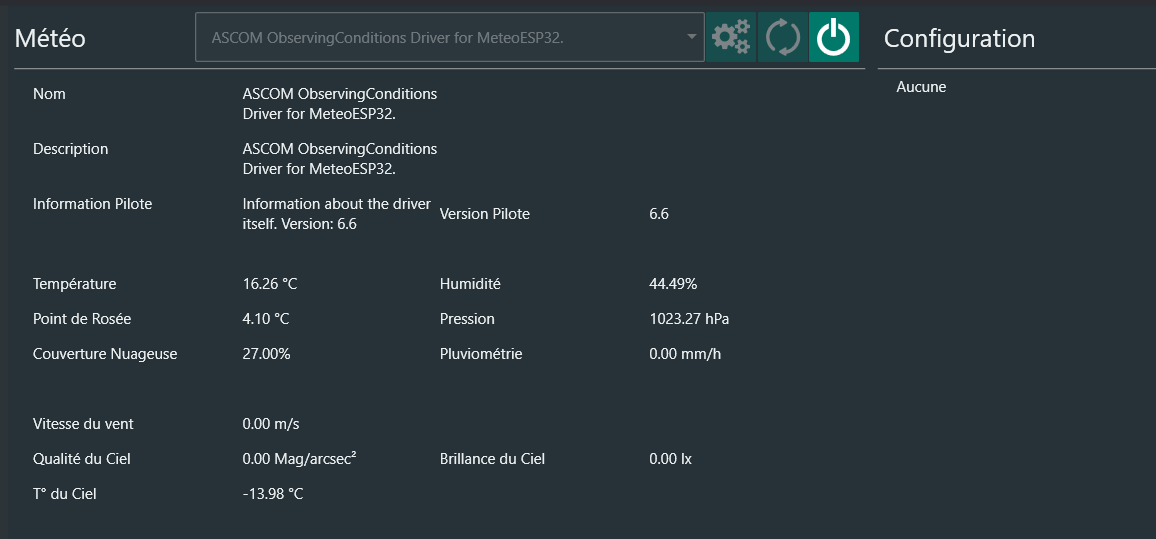Click the ASCOM ObservingConditions driver combo box text
The height and width of the screenshot is (539, 1156).
[395, 38]
